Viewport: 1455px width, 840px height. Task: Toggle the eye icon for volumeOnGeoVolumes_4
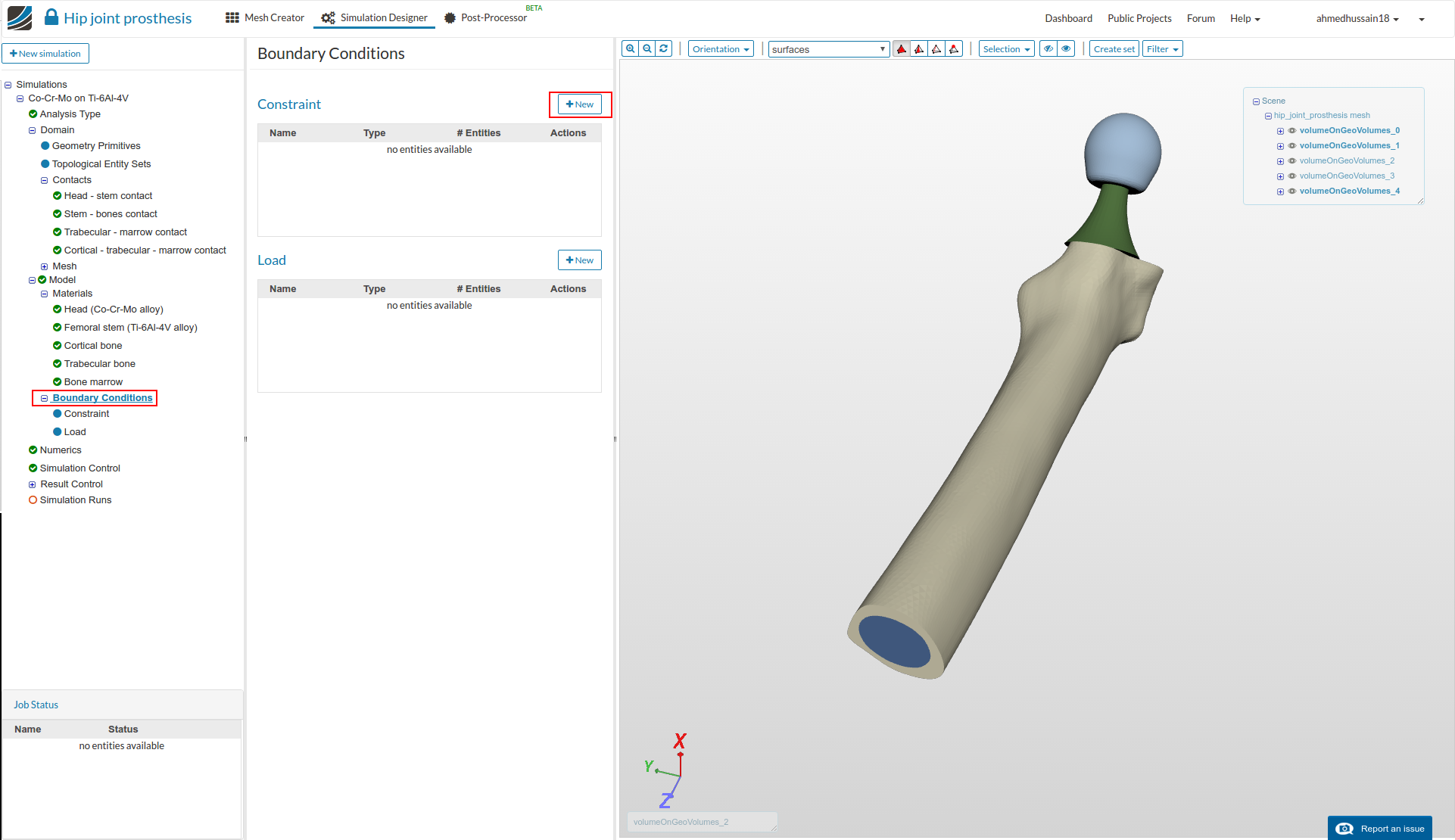(x=1292, y=191)
